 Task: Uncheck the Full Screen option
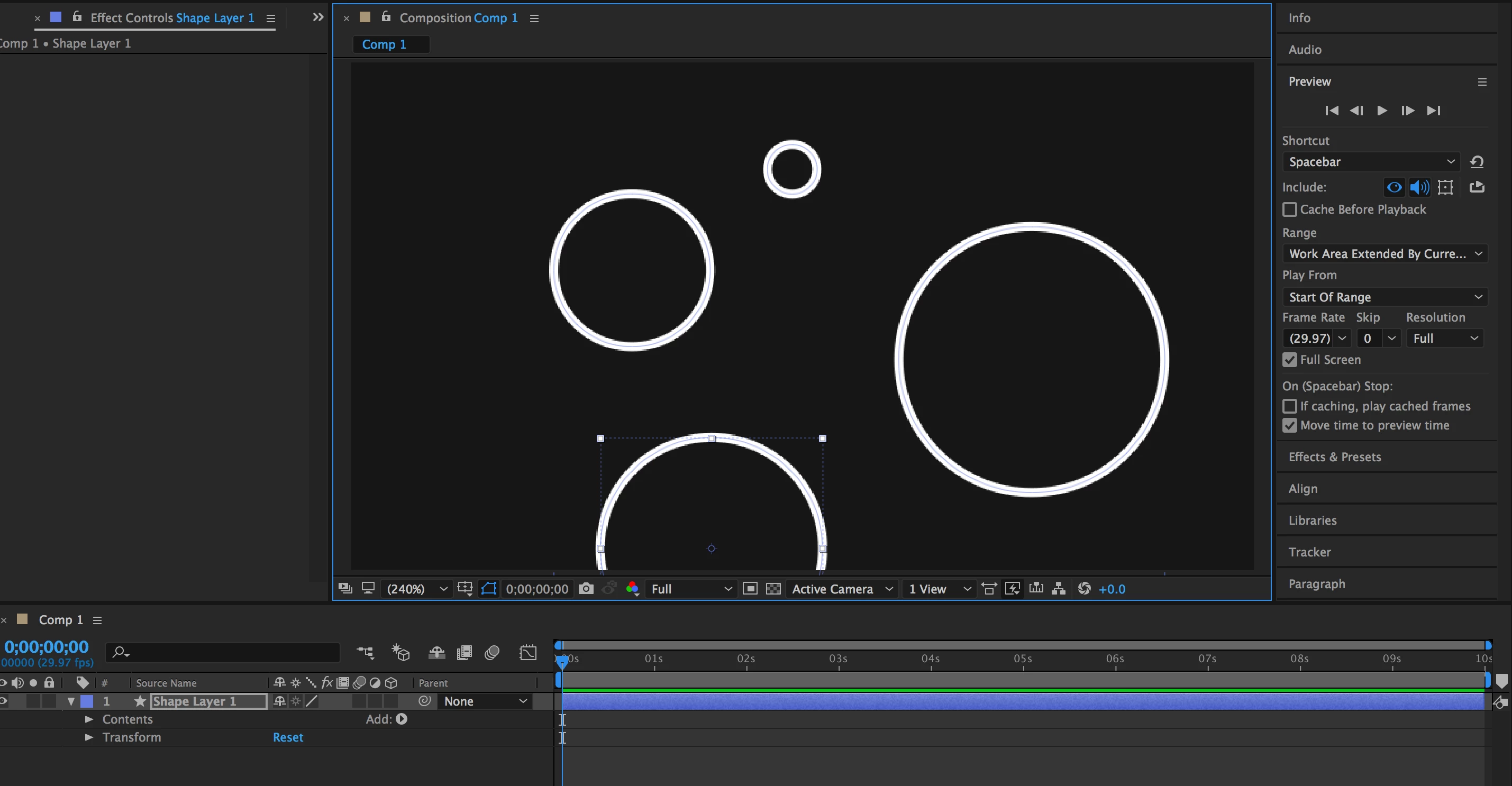(x=1290, y=360)
